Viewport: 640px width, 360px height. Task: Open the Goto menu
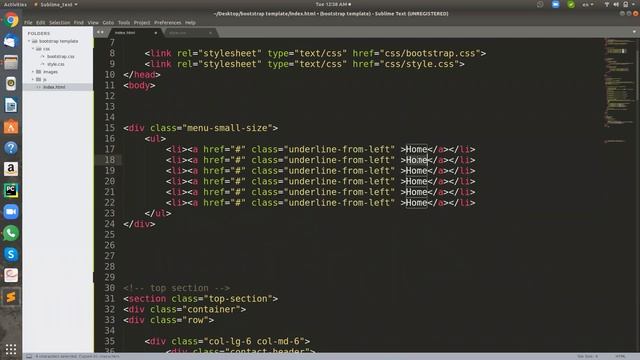click(108, 22)
